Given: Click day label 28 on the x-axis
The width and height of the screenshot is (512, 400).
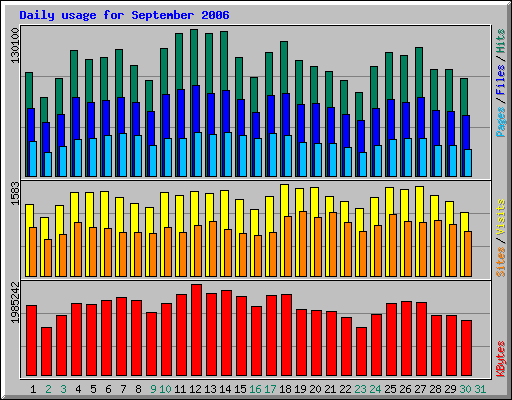Looking at the screenshot, I should 435,389.
